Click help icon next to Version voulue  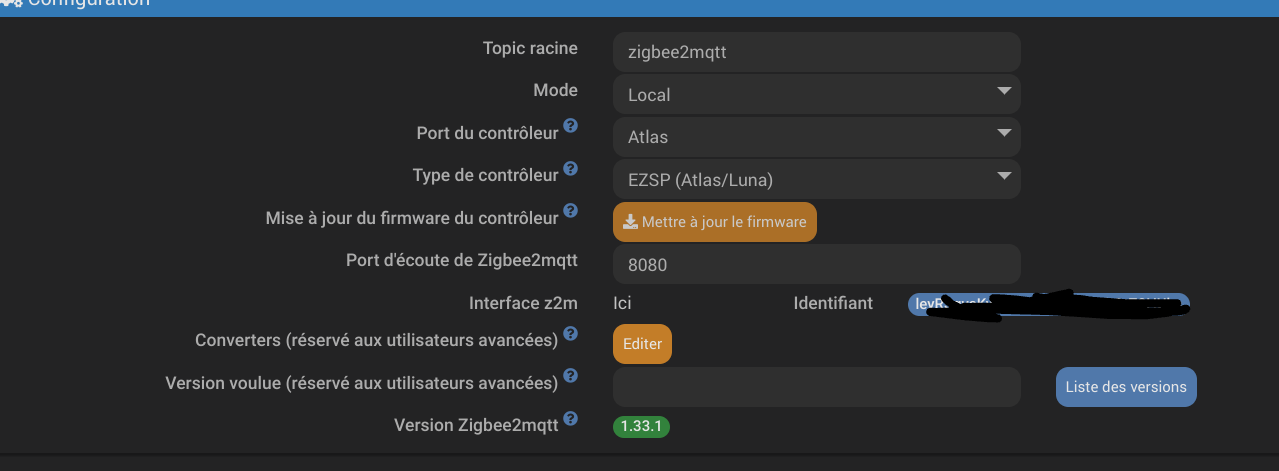click(570, 376)
